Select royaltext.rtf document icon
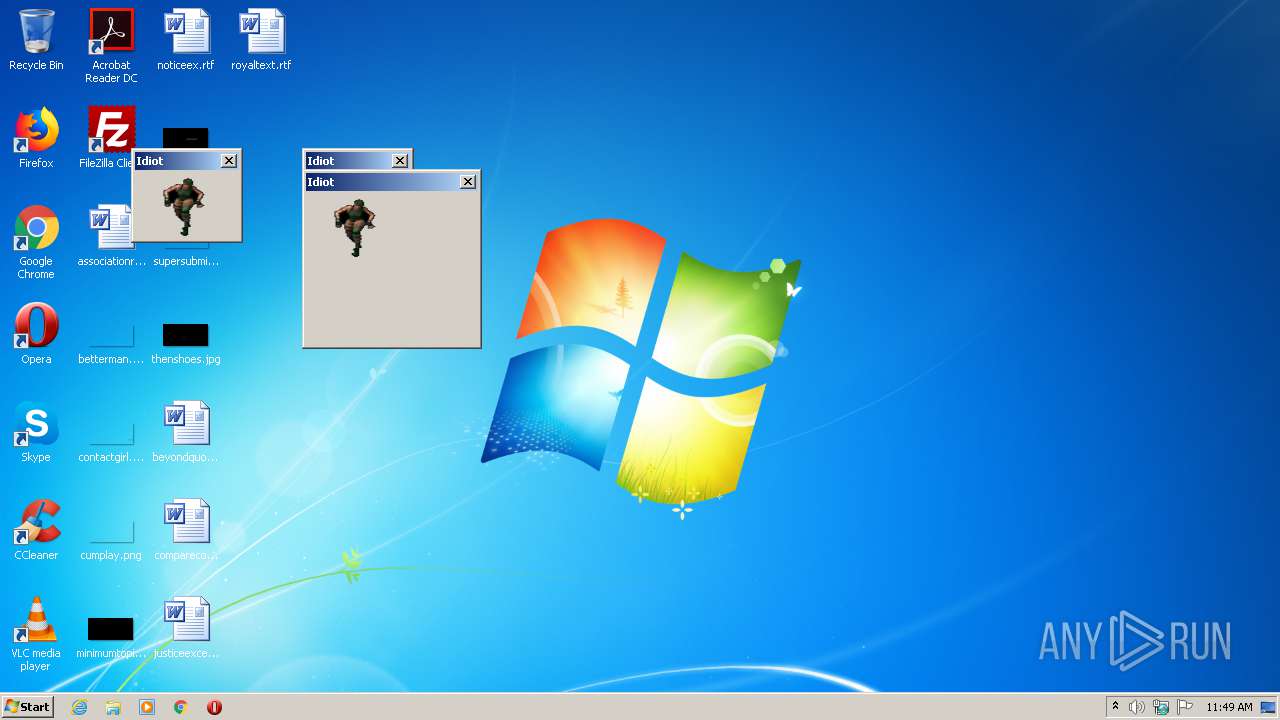Screen dimensions: 1280x720 [x=261, y=40]
